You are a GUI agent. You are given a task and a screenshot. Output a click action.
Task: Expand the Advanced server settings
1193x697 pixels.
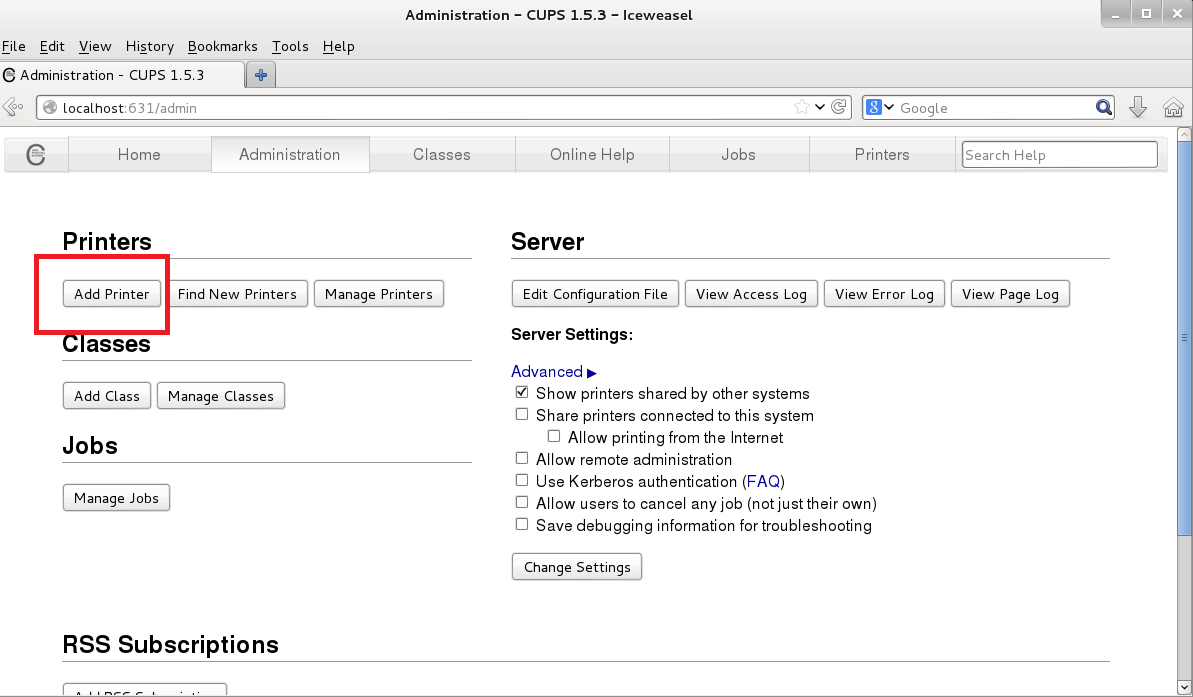(x=553, y=372)
